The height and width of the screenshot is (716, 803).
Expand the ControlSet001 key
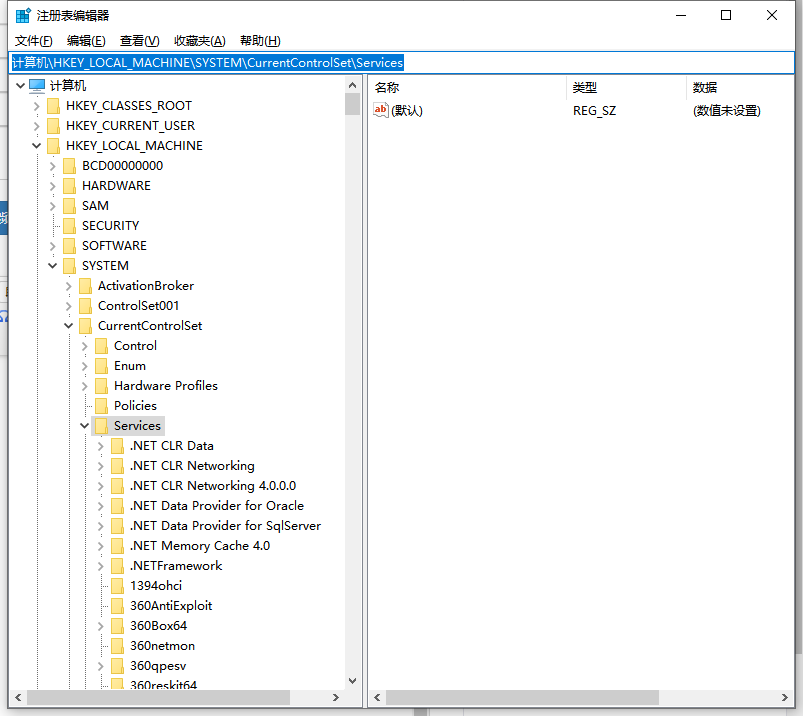pyautogui.click(x=68, y=306)
